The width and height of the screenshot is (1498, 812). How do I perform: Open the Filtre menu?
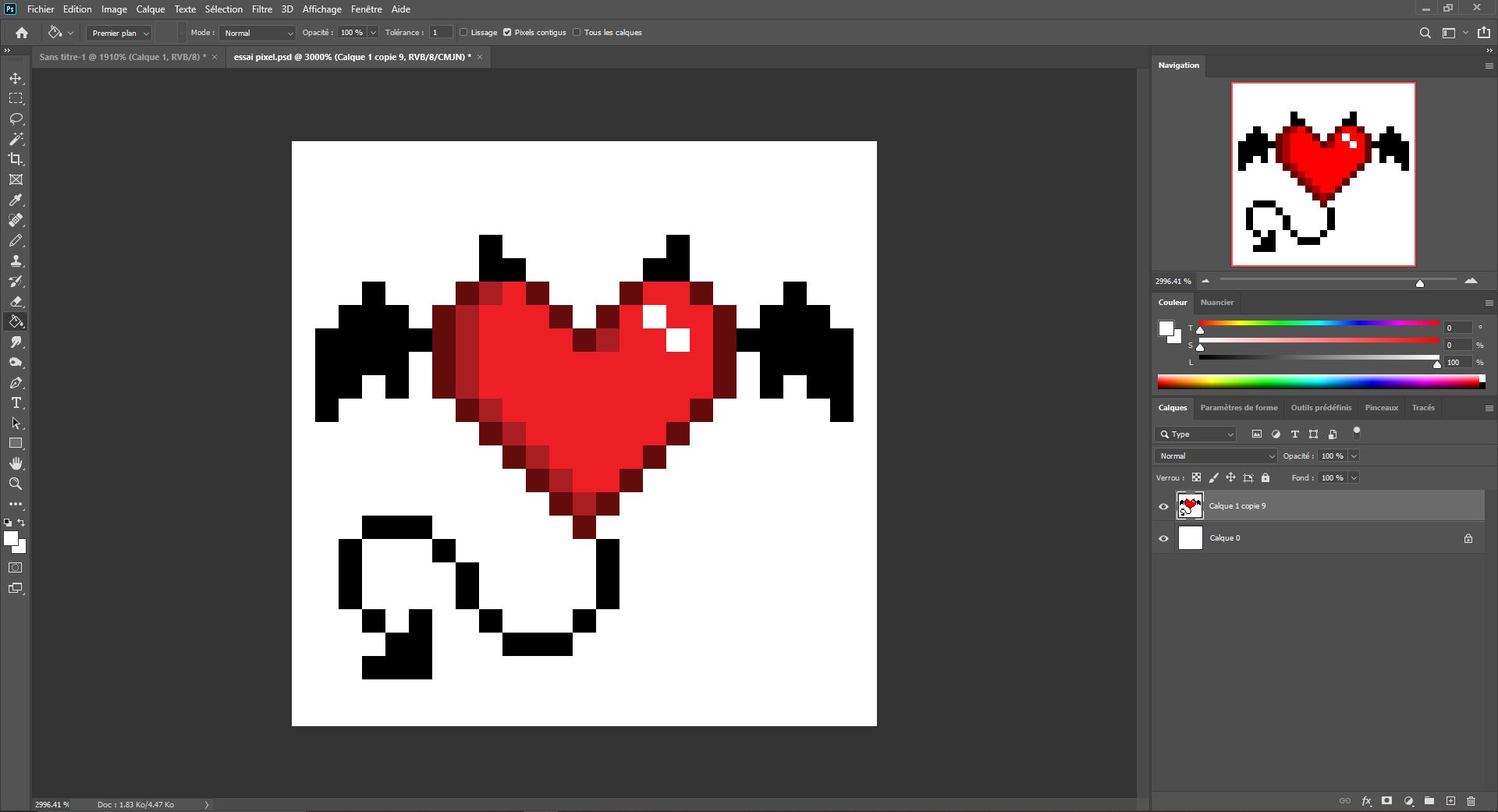261,9
